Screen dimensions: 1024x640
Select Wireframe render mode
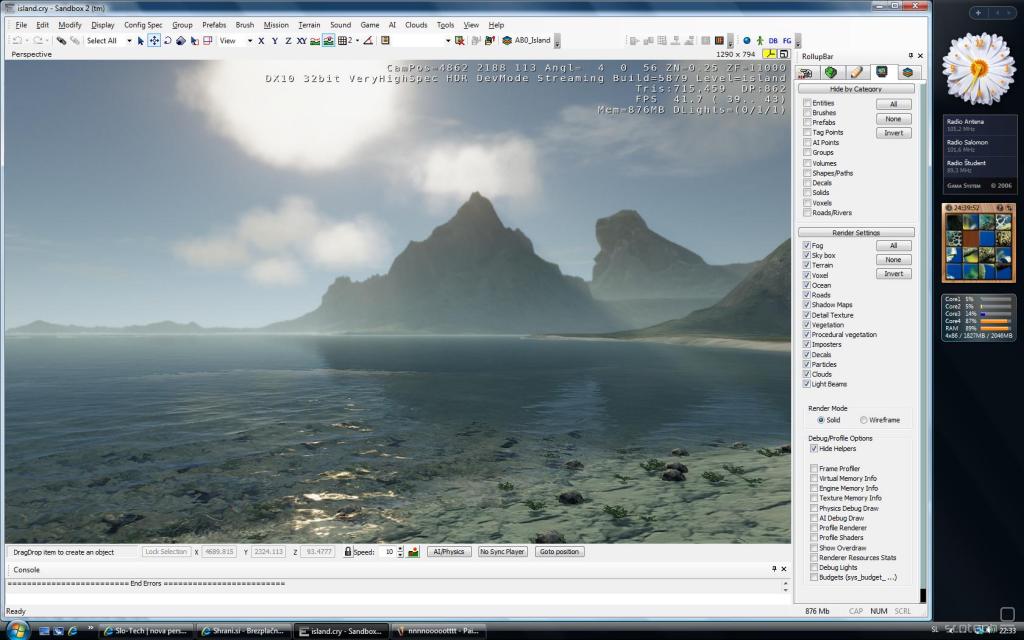click(x=863, y=420)
